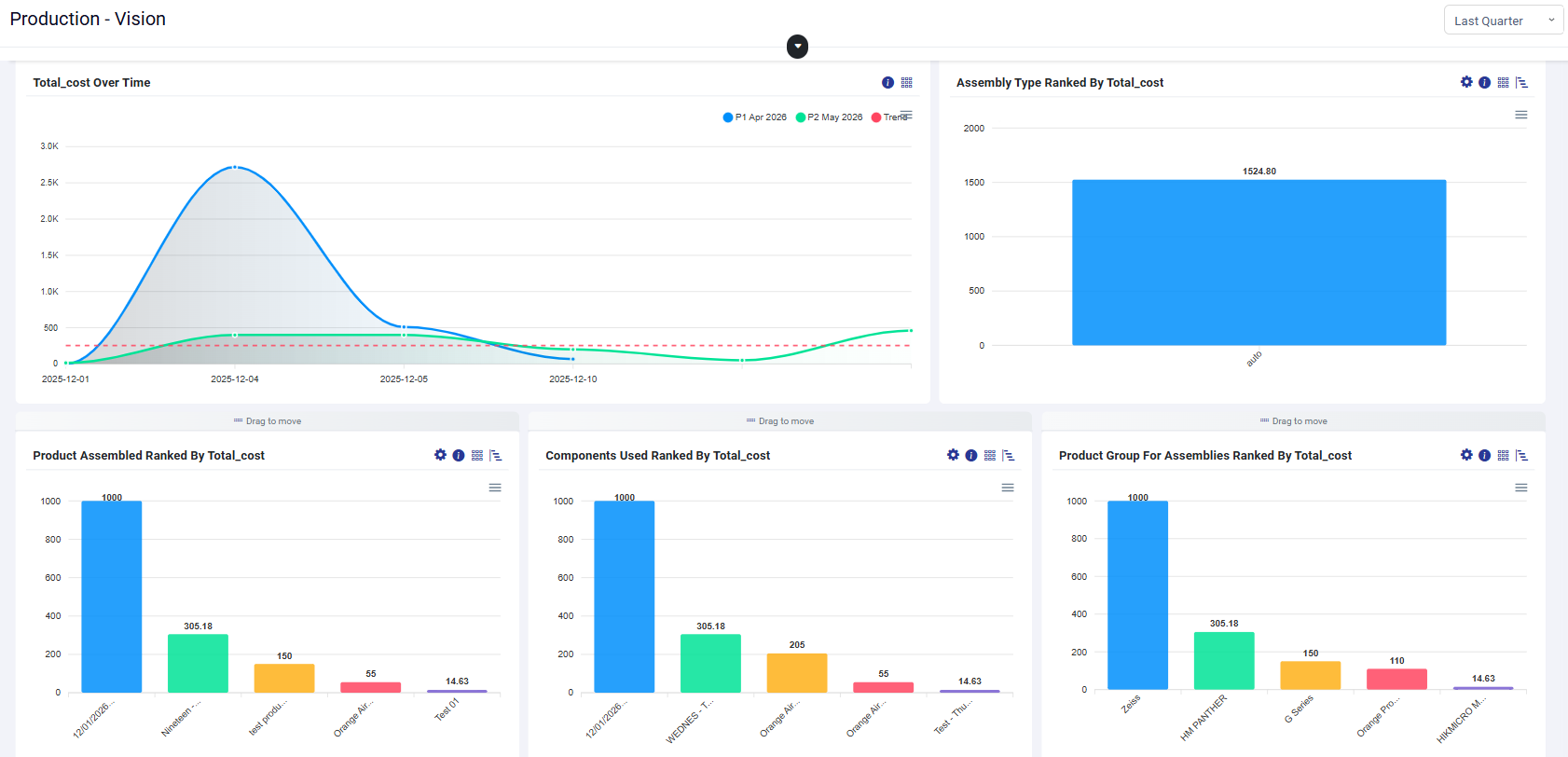Click sort bars icon on Product Assembled chart
This screenshot has width=1568, height=757.
coord(496,456)
